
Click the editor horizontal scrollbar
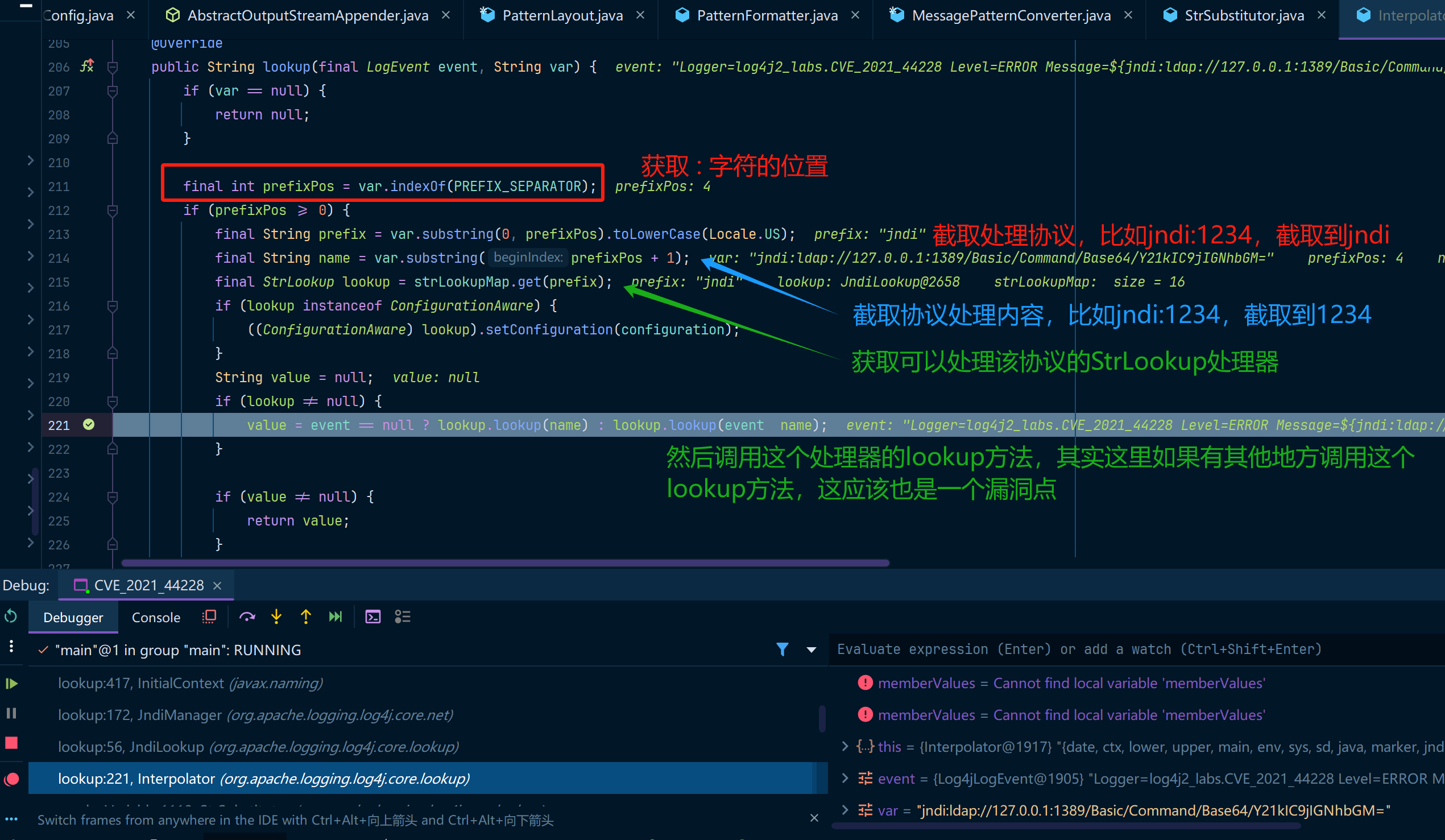tap(505, 563)
